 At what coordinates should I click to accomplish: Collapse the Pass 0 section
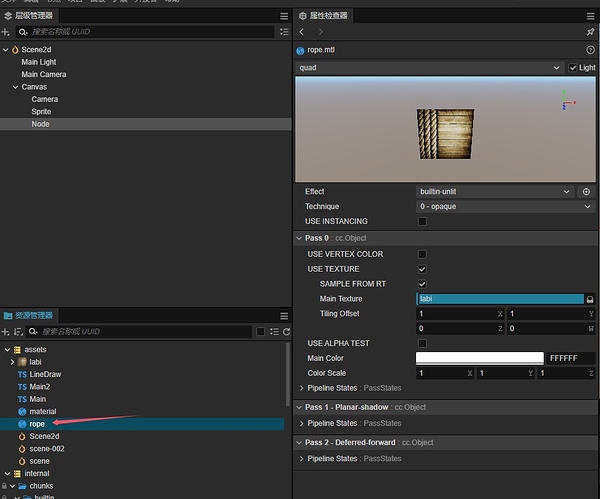299,238
